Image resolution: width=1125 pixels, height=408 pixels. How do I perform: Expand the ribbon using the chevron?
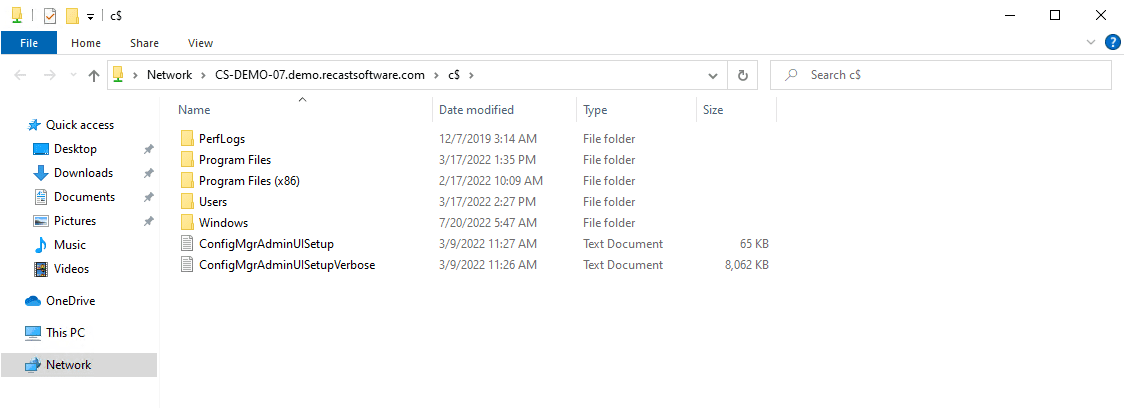[x=1091, y=43]
